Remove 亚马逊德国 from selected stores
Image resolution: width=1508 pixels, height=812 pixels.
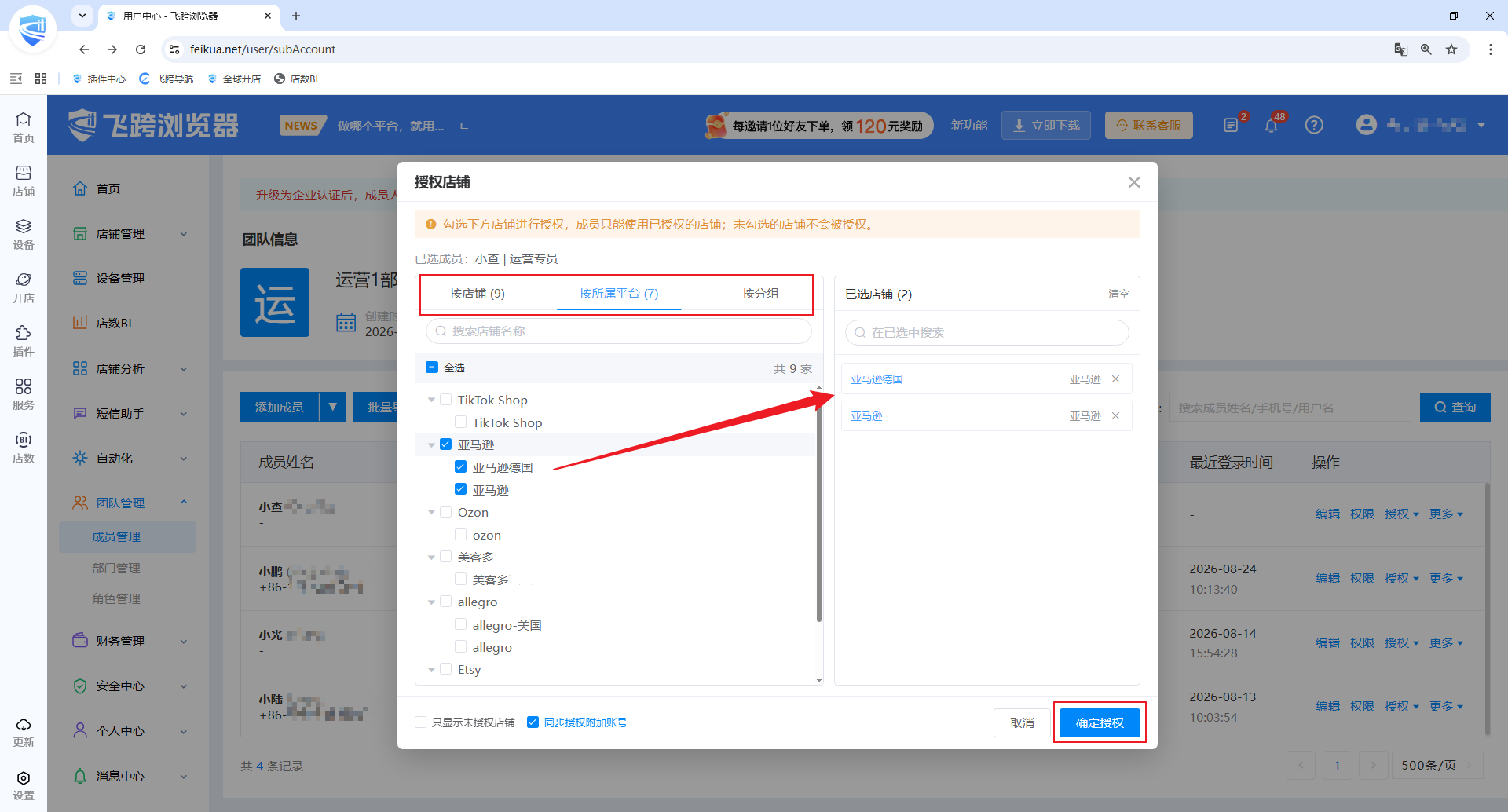[1115, 379]
